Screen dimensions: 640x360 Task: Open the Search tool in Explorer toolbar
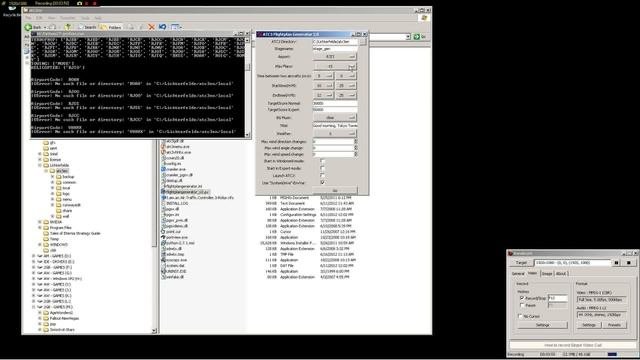pyautogui.click(x=87, y=27)
